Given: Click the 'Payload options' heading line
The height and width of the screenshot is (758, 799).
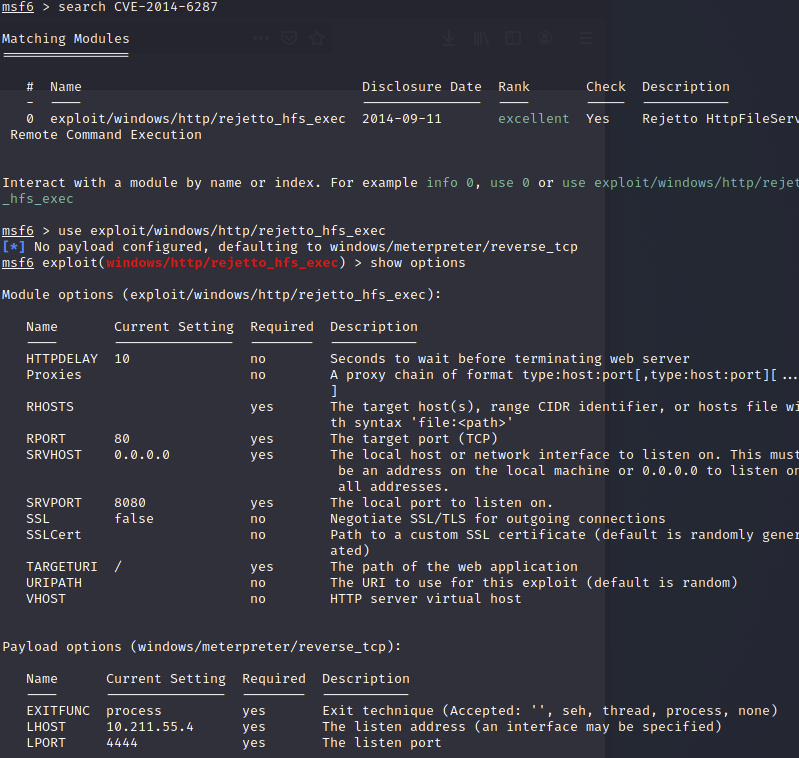Looking at the screenshot, I should point(202,647).
